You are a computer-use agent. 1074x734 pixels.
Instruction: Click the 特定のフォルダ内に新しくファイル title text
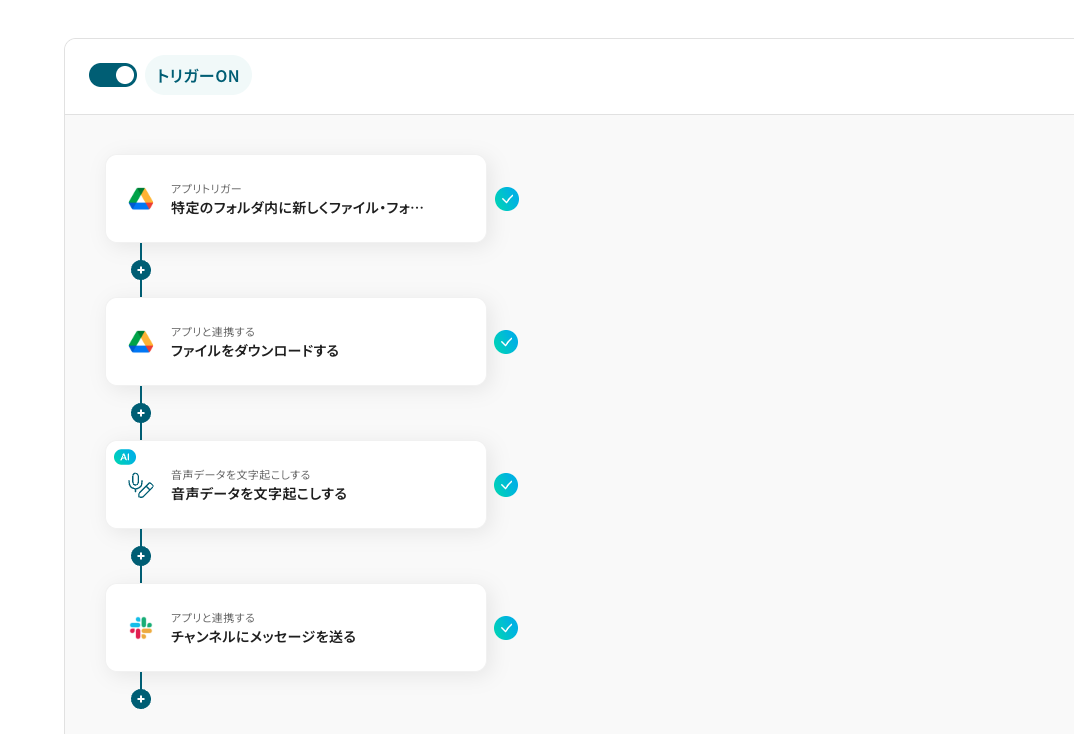(x=297, y=208)
